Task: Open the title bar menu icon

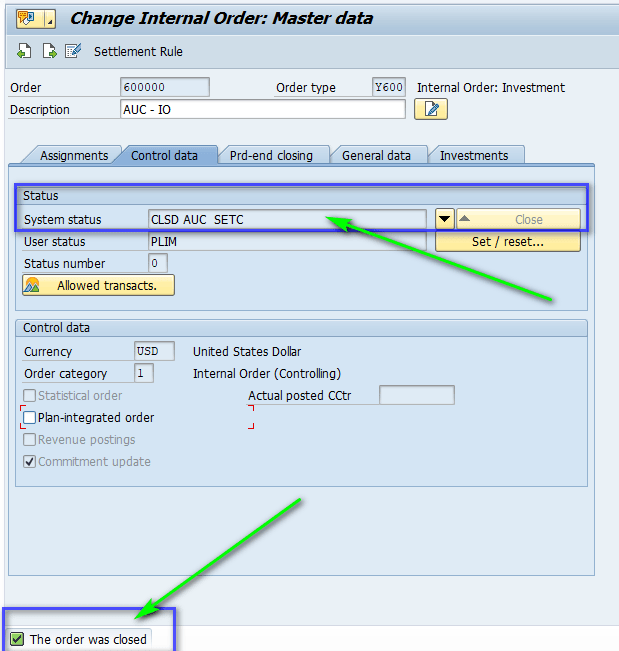Action: click(x=29, y=18)
